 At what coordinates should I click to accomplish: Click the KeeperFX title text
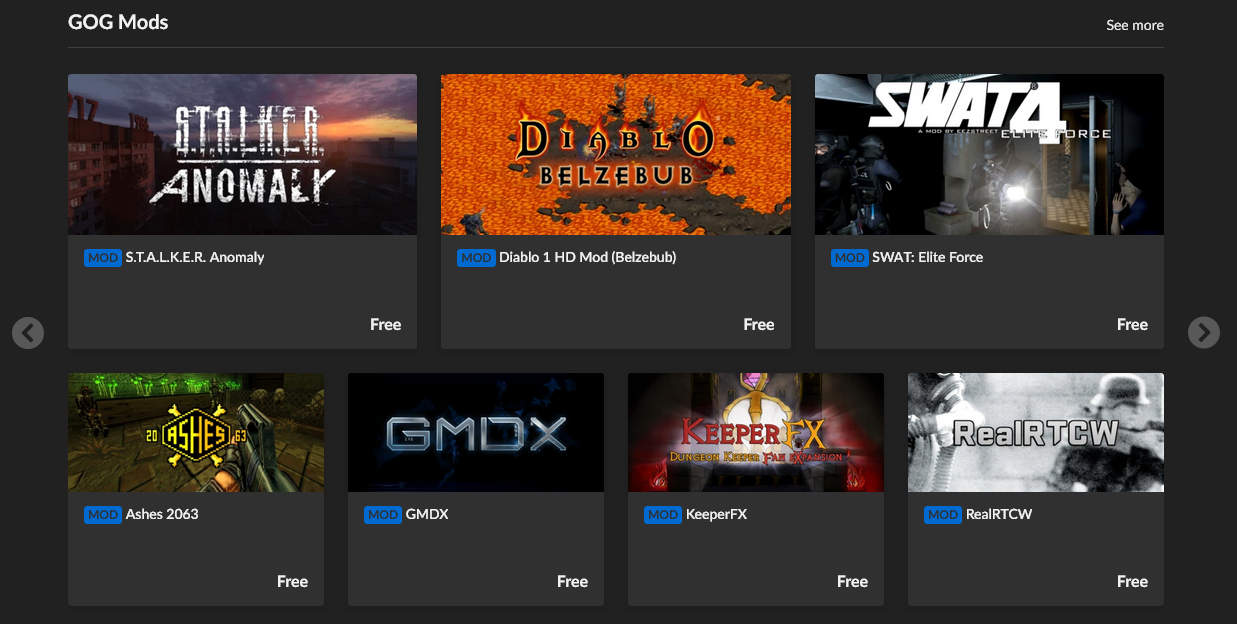coord(716,514)
